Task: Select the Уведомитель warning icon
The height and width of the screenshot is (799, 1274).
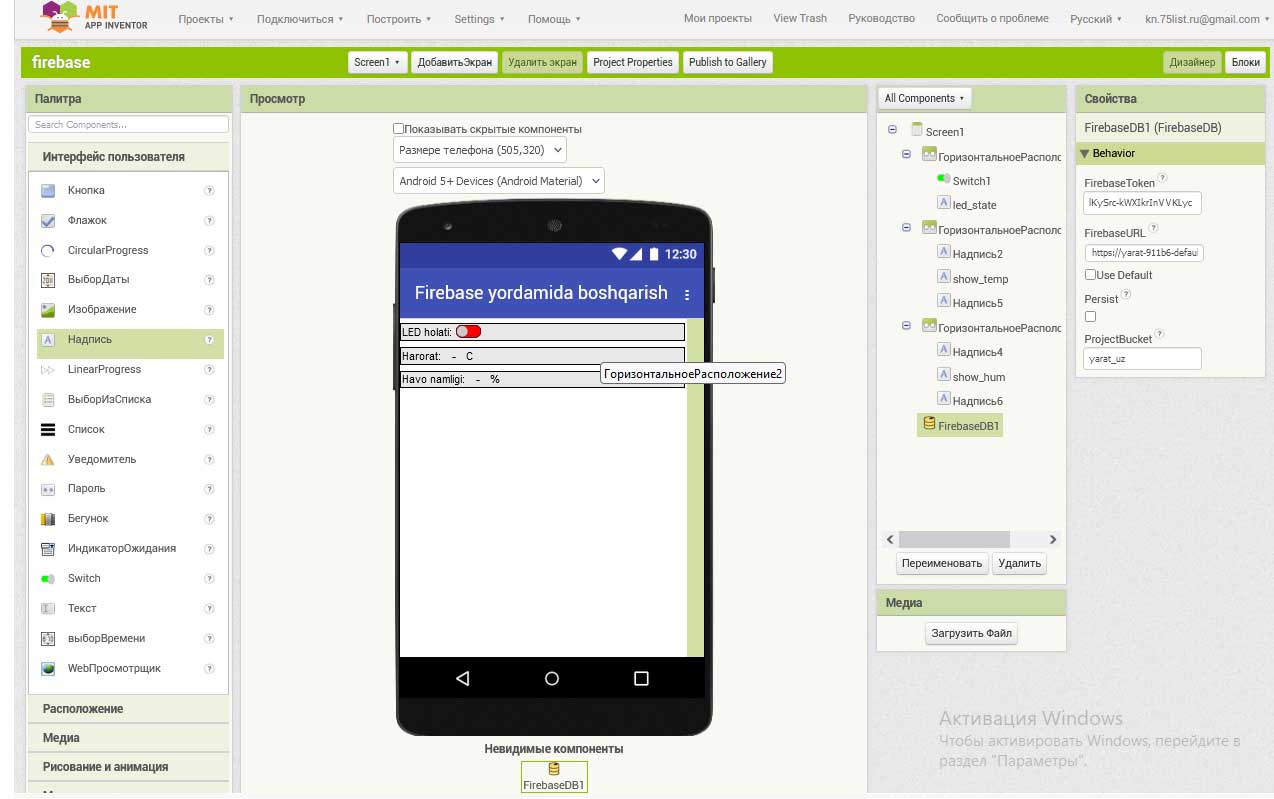Action: coord(47,460)
